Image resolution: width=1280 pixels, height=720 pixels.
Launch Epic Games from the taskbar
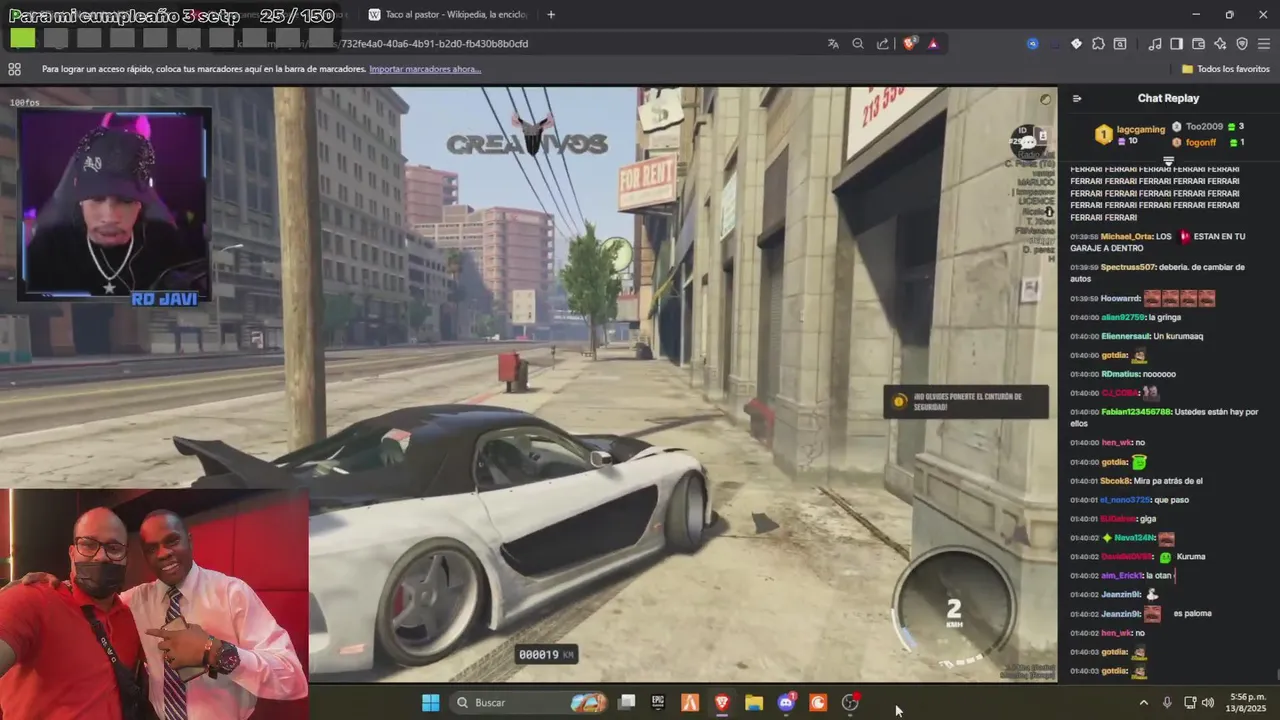[x=658, y=703]
